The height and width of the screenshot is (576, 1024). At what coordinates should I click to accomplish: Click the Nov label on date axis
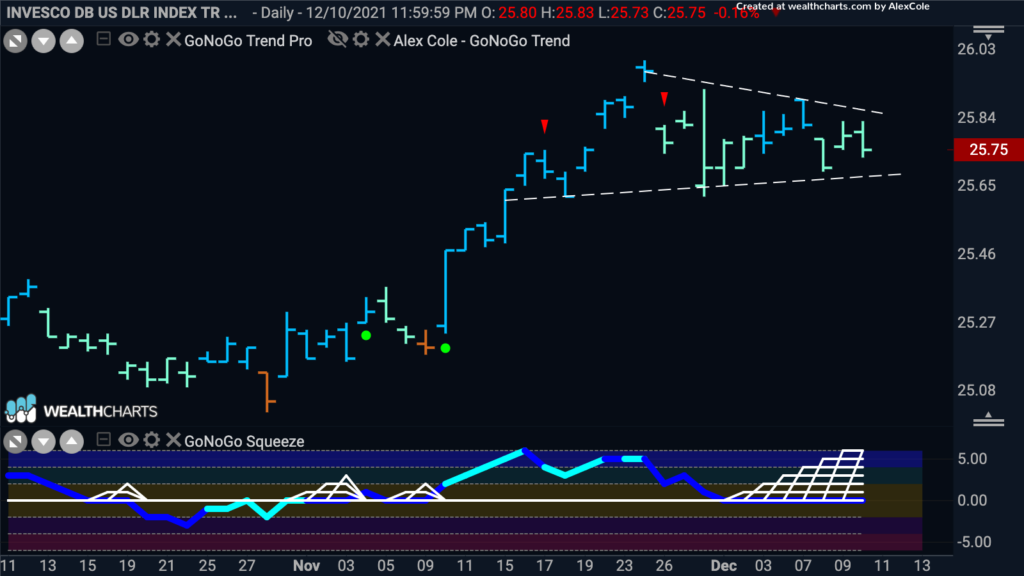click(x=306, y=566)
